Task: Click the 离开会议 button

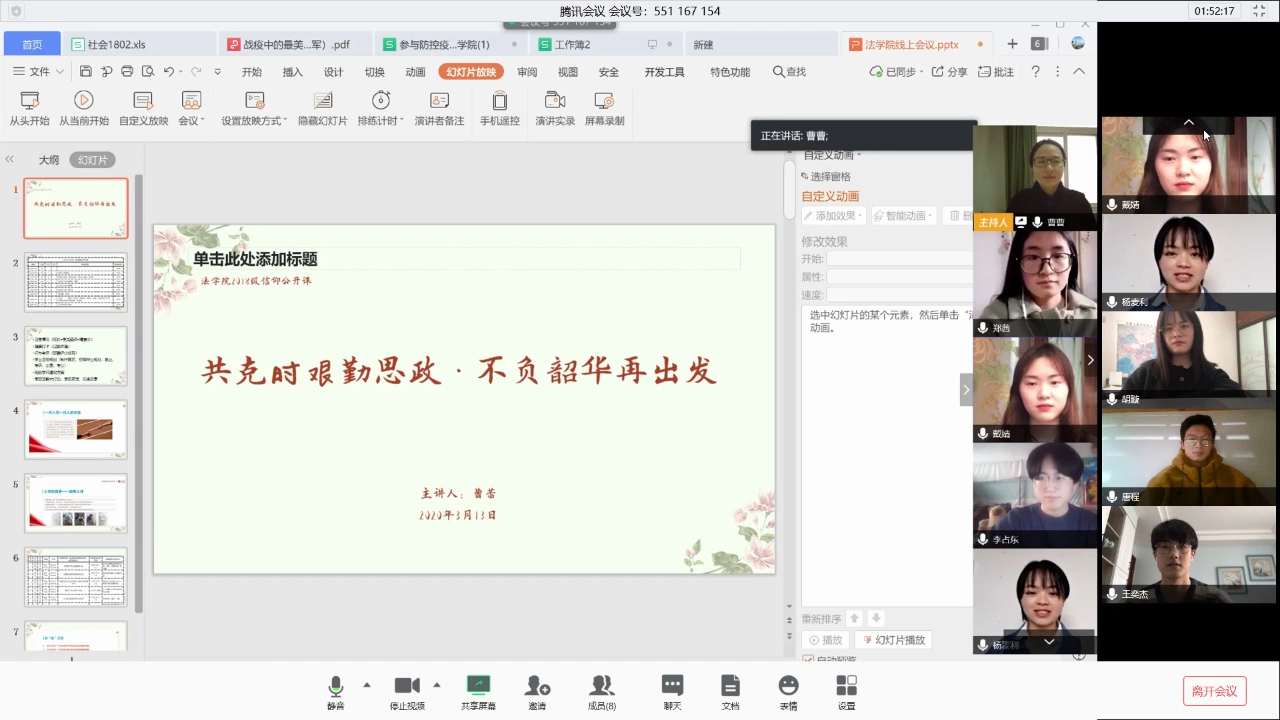Action: pos(1215,691)
